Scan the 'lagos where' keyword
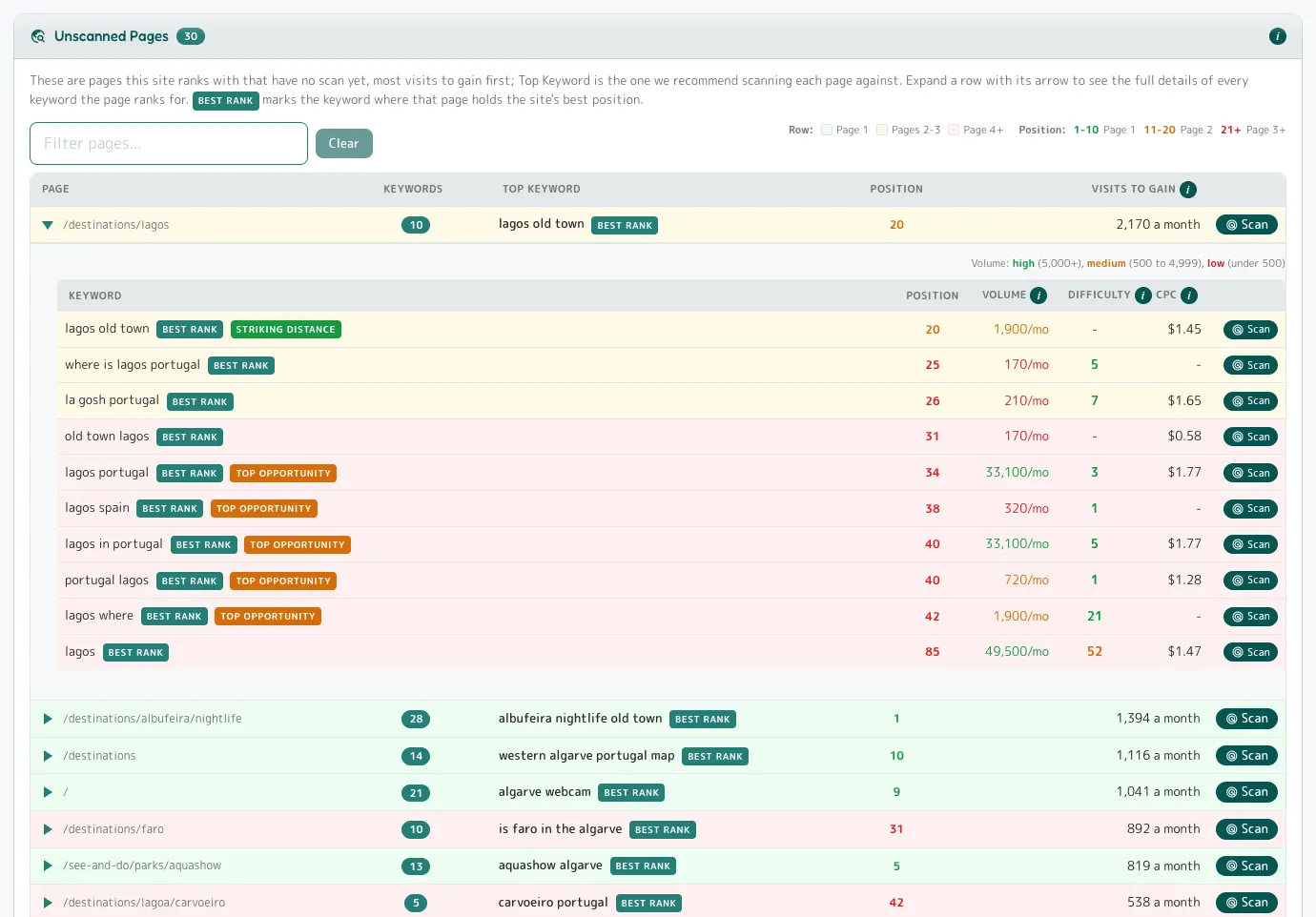 (1250, 617)
